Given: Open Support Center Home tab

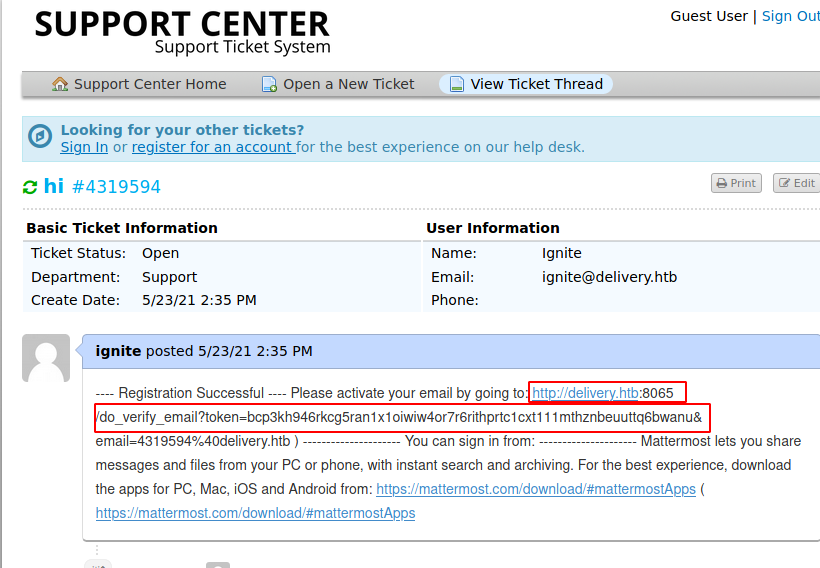Looking at the screenshot, I should [x=150, y=84].
